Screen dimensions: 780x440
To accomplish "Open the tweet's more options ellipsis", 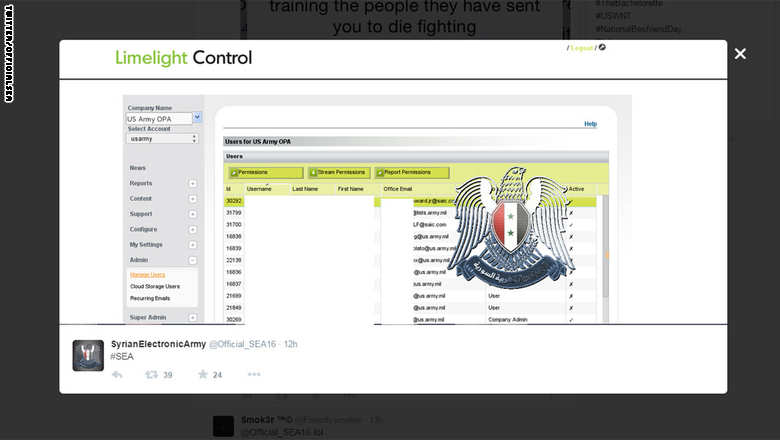I will point(254,375).
